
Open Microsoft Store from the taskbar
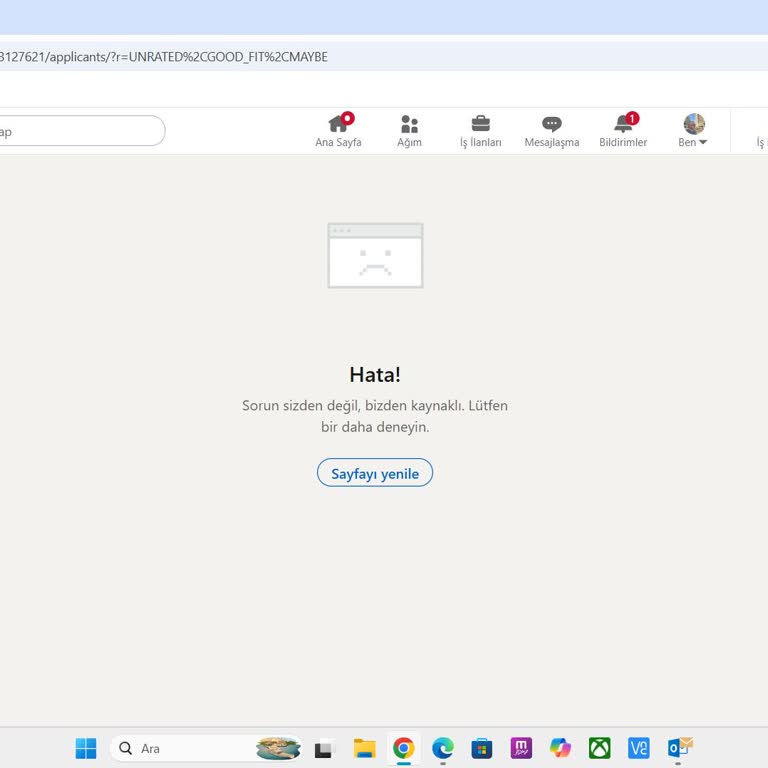(x=482, y=748)
